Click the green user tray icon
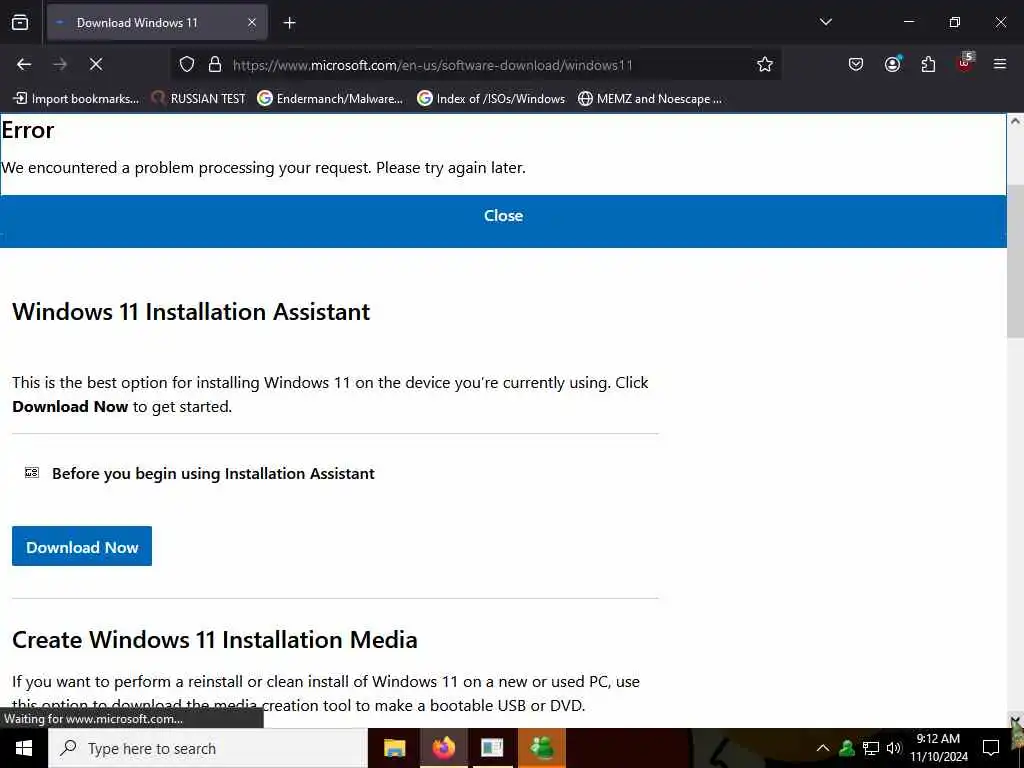 [x=847, y=748]
